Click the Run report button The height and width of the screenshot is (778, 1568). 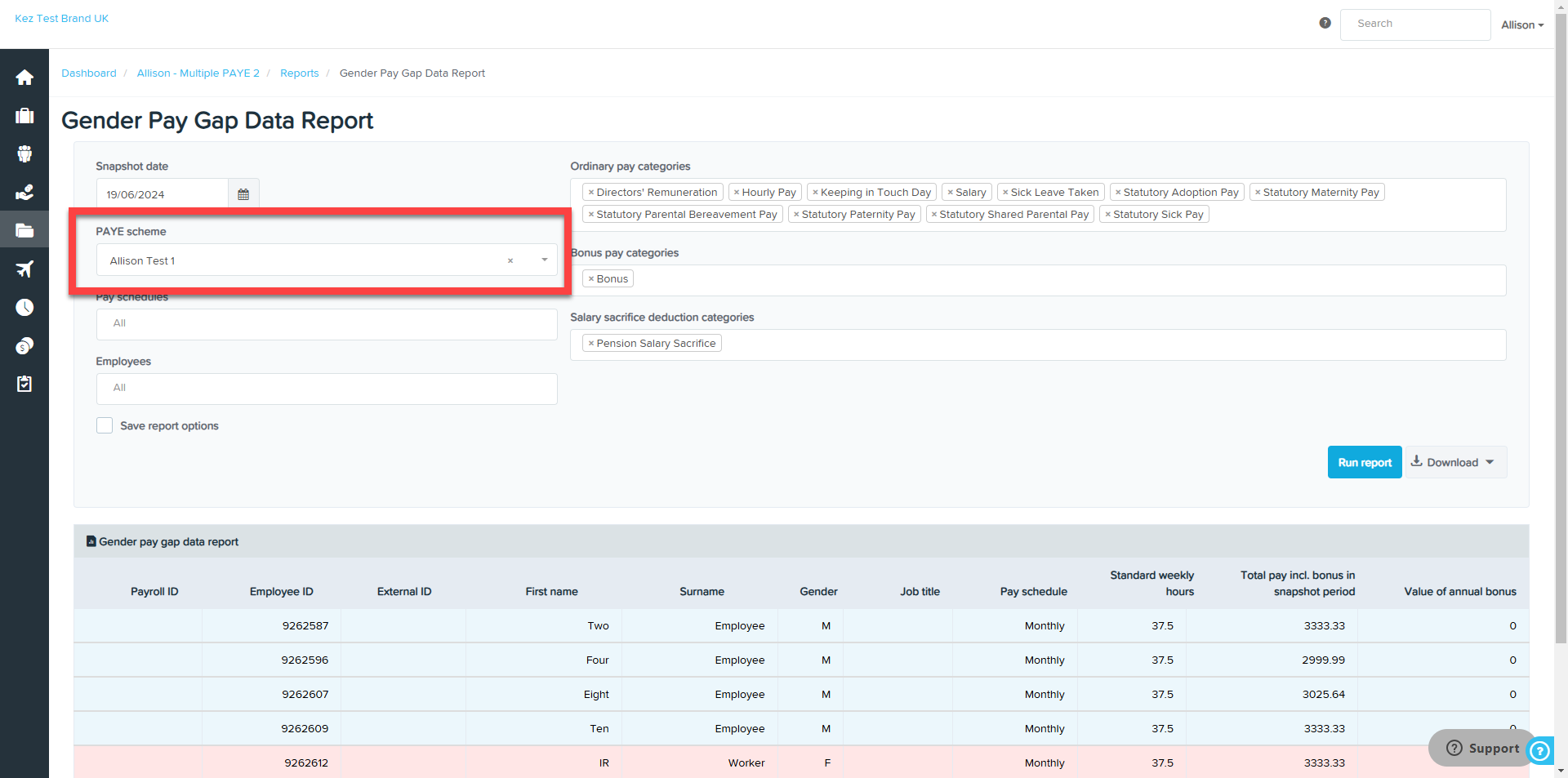point(1365,462)
